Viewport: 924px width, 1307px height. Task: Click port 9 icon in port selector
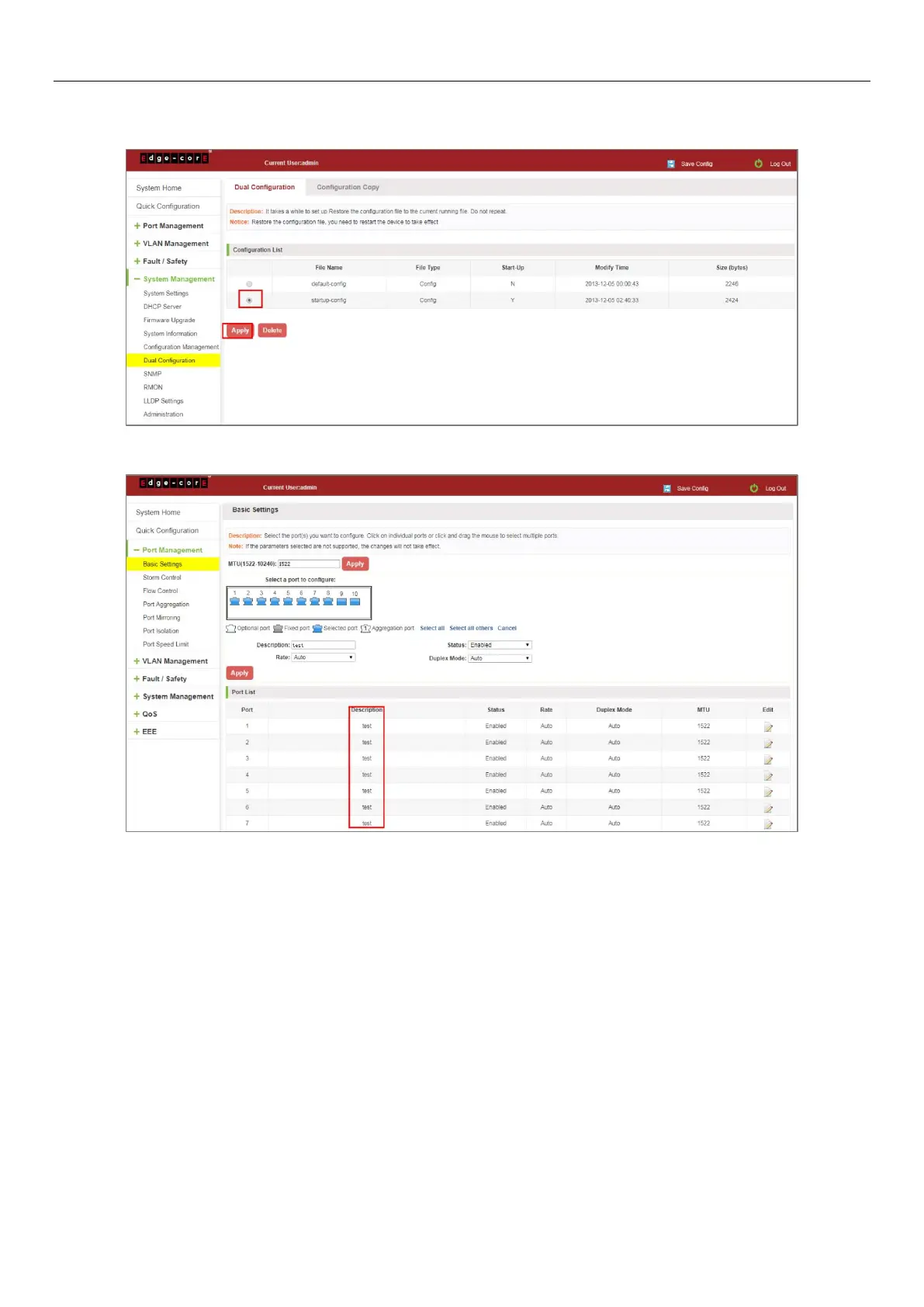341,601
